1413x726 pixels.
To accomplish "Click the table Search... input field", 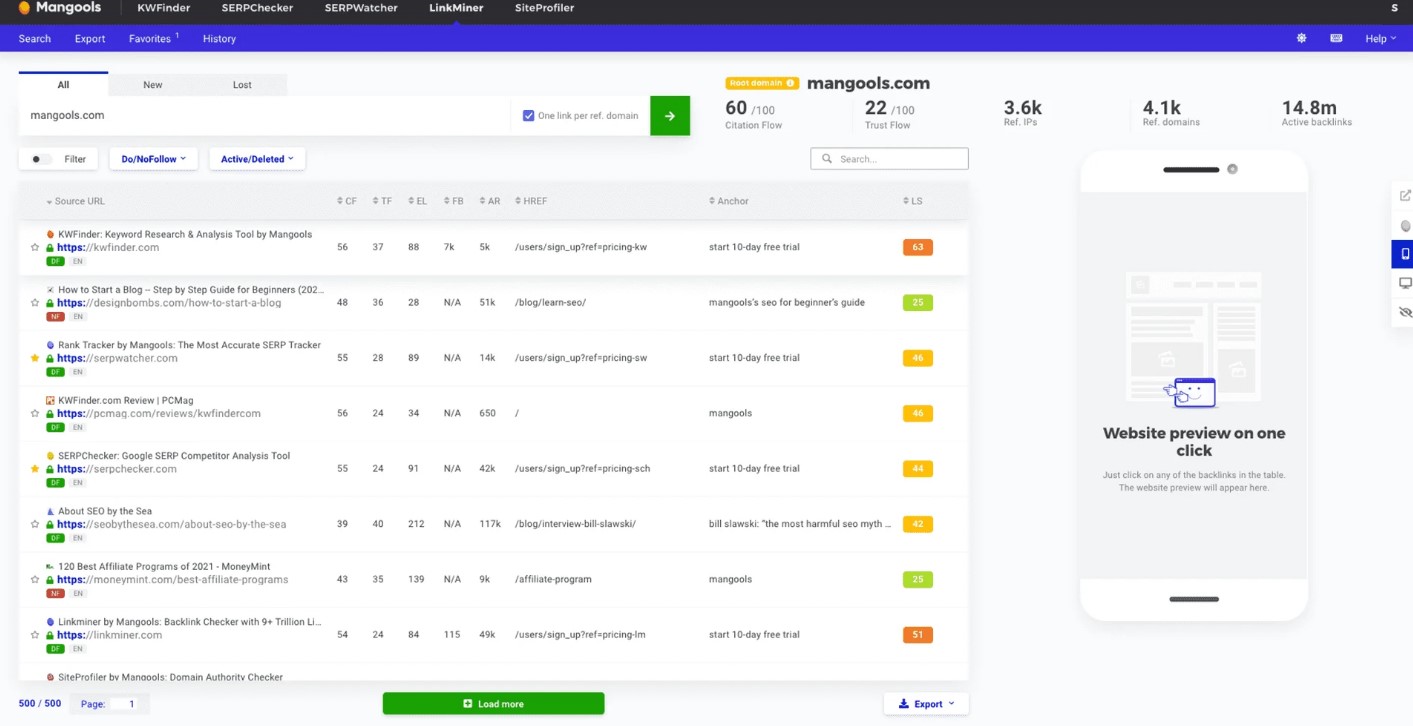I will tap(889, 159).
